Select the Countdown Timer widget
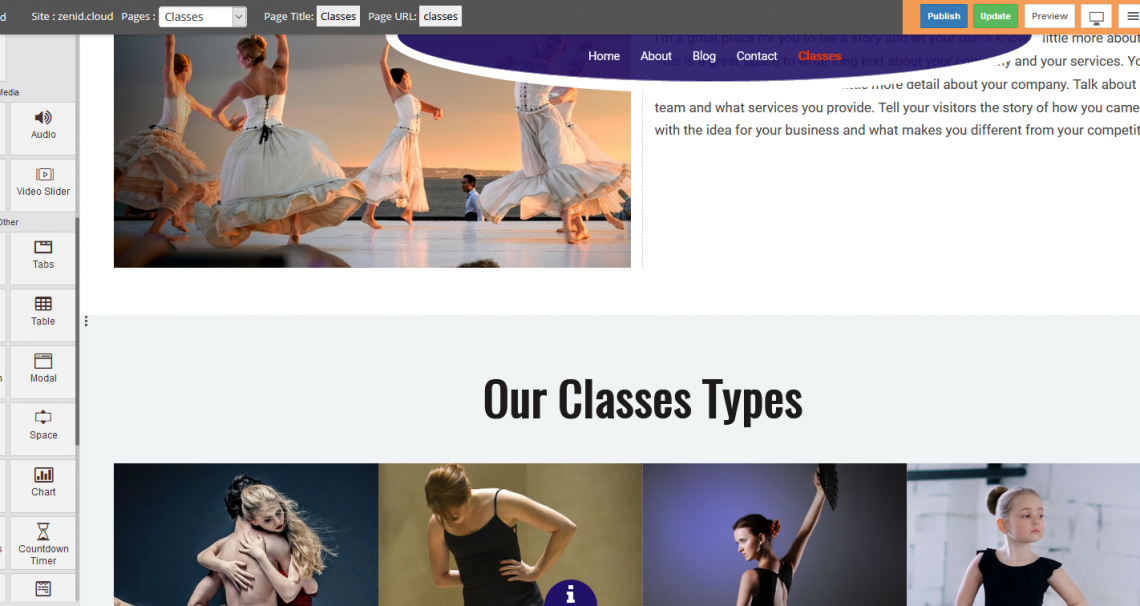Image resolution: width=1140 pixels, height=606 pixels. [43, 544]
